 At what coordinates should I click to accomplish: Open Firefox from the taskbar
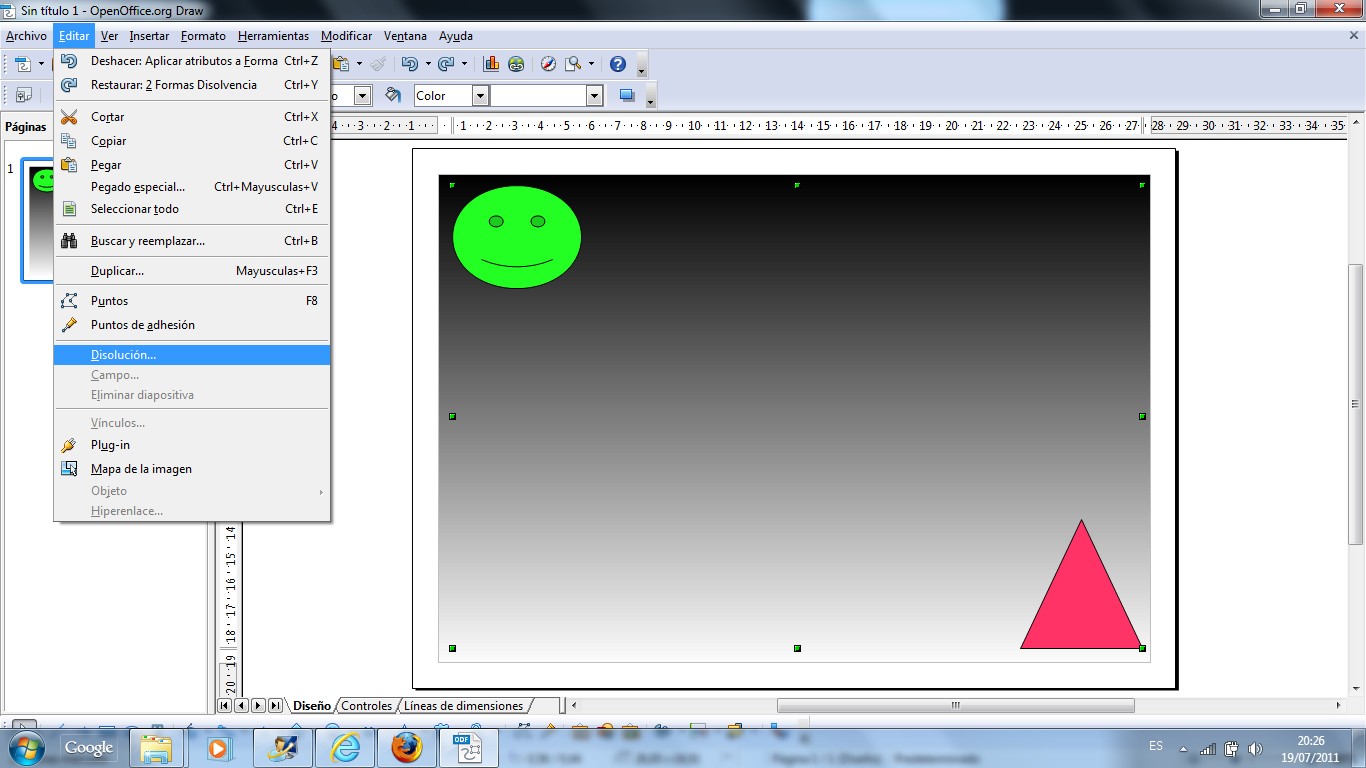[407, 748]
